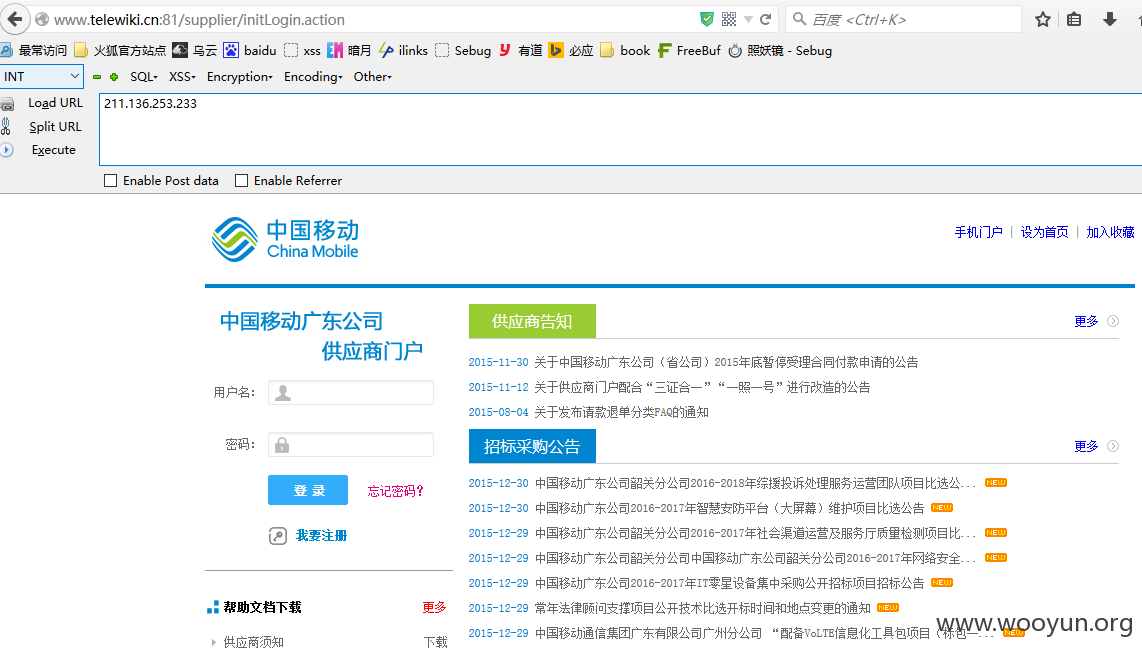Image resolution: width=1142 pixels, height=652 pixels.
Task: Open notice about 三证合一 一照一号 改造
Action: (x=702, y=388)
